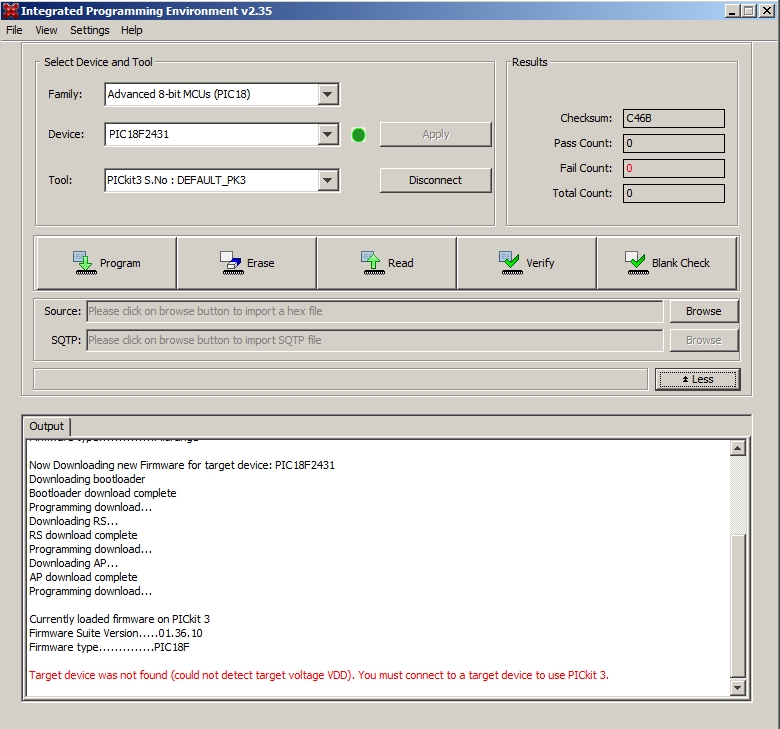The height and width of the screenshot is (729, 780).
Task: Click 'Now Downloading new Firmware' output line
Action: pos(182,465)
